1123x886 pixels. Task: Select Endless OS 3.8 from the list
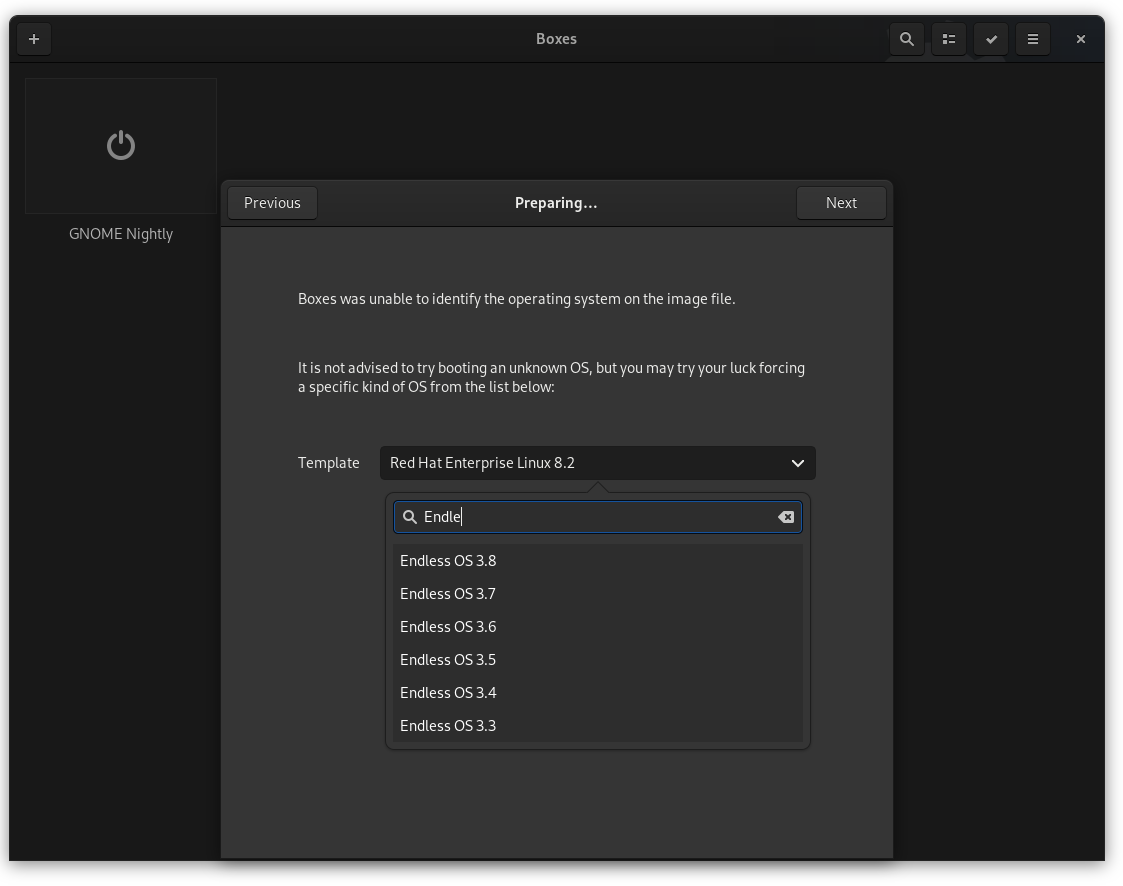597,561
